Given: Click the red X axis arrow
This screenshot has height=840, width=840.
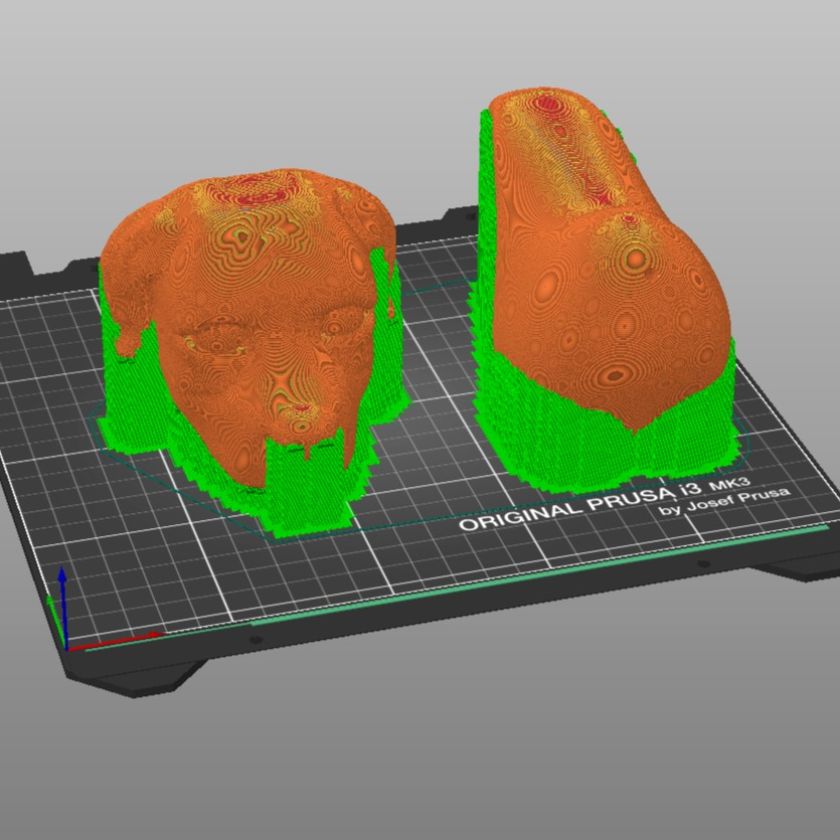Looking at the screenshot, I should [120, 639].
